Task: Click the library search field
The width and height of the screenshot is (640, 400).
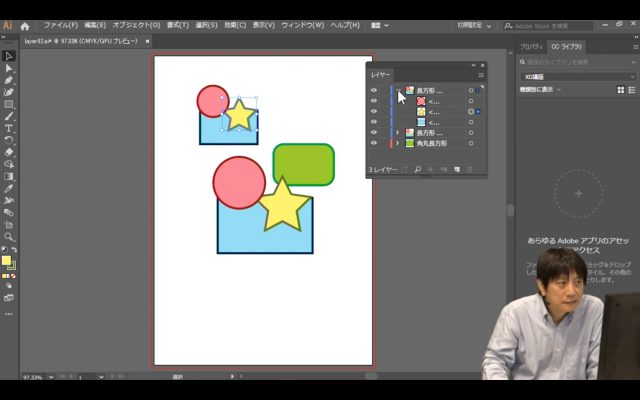Action: (578, 62)
